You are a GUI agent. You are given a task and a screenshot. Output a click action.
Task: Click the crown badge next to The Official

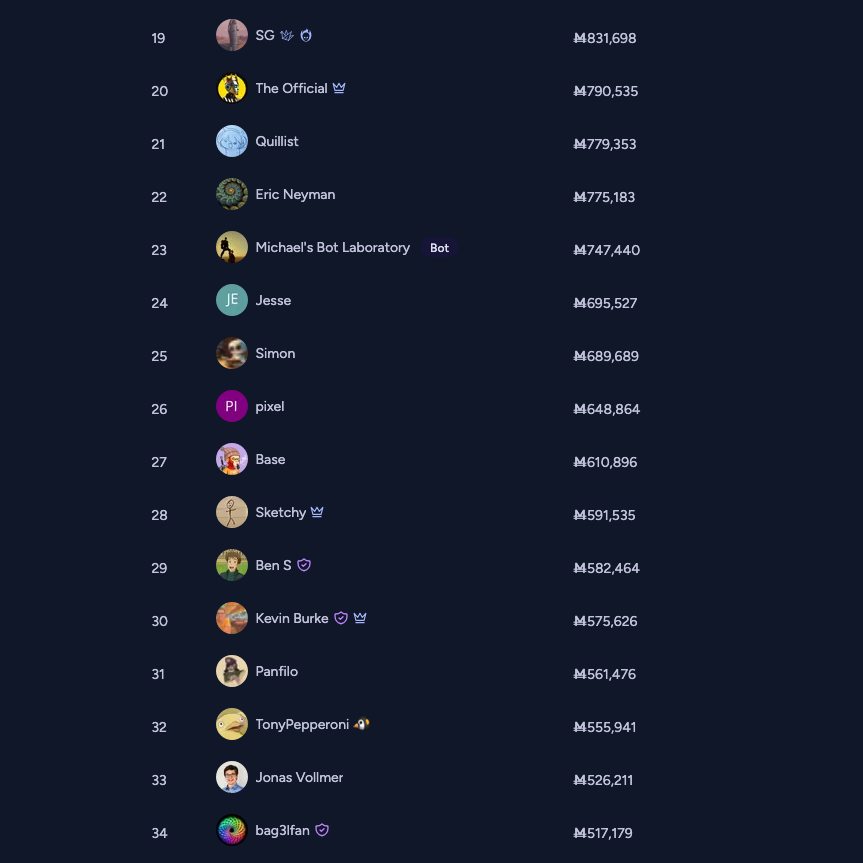[x=339, y=88]
